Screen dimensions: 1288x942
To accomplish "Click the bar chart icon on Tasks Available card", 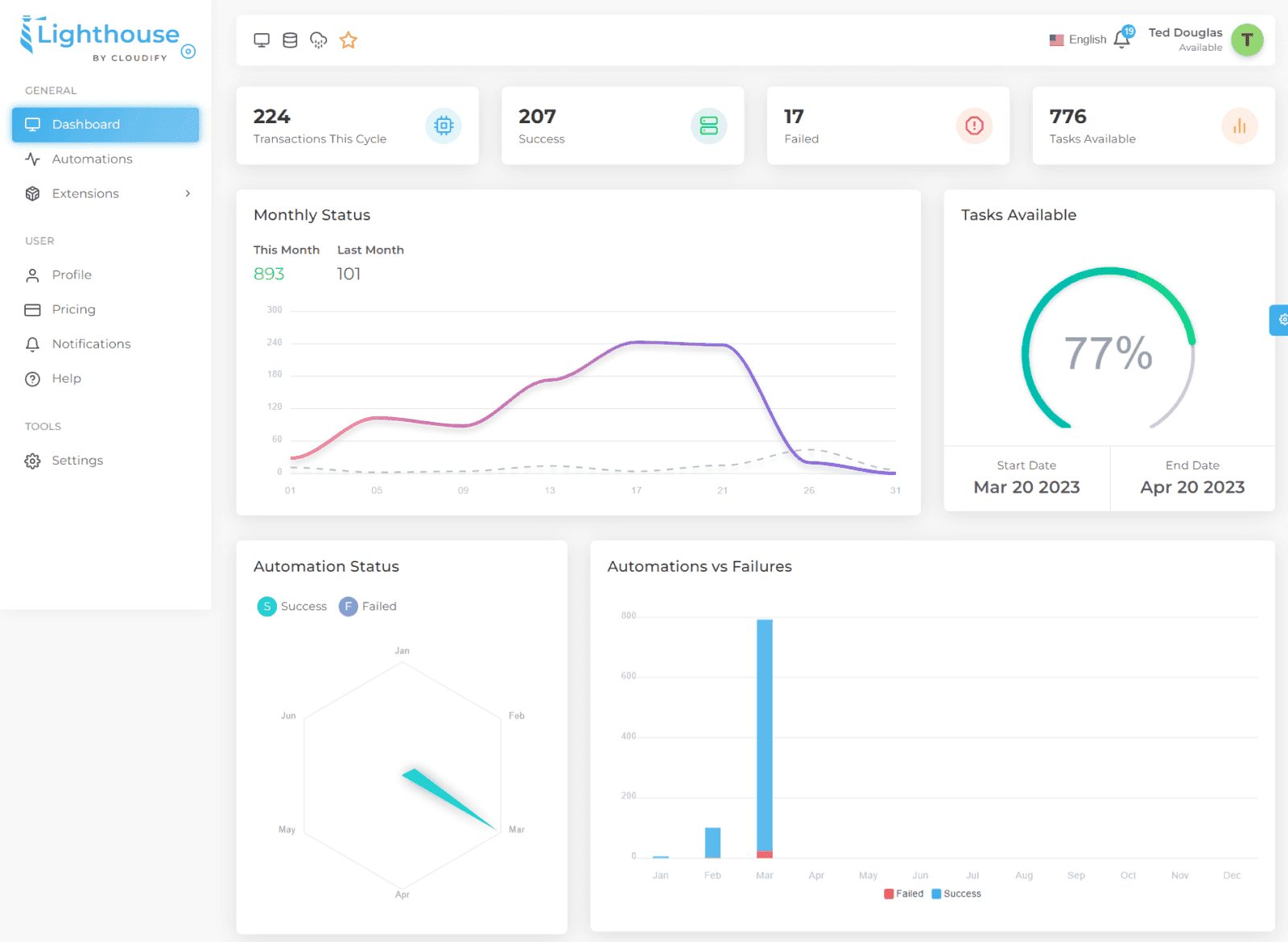I will click(x=1240, y=126).
